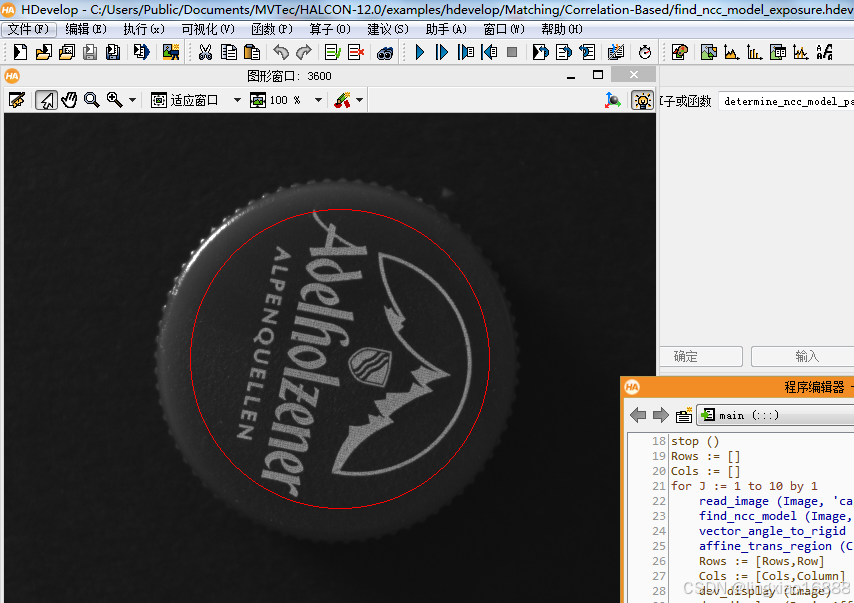Run to insert cursor with step icon
This screenshot has height=603, width=854.
pyautogui.click(x=442, y=52)
